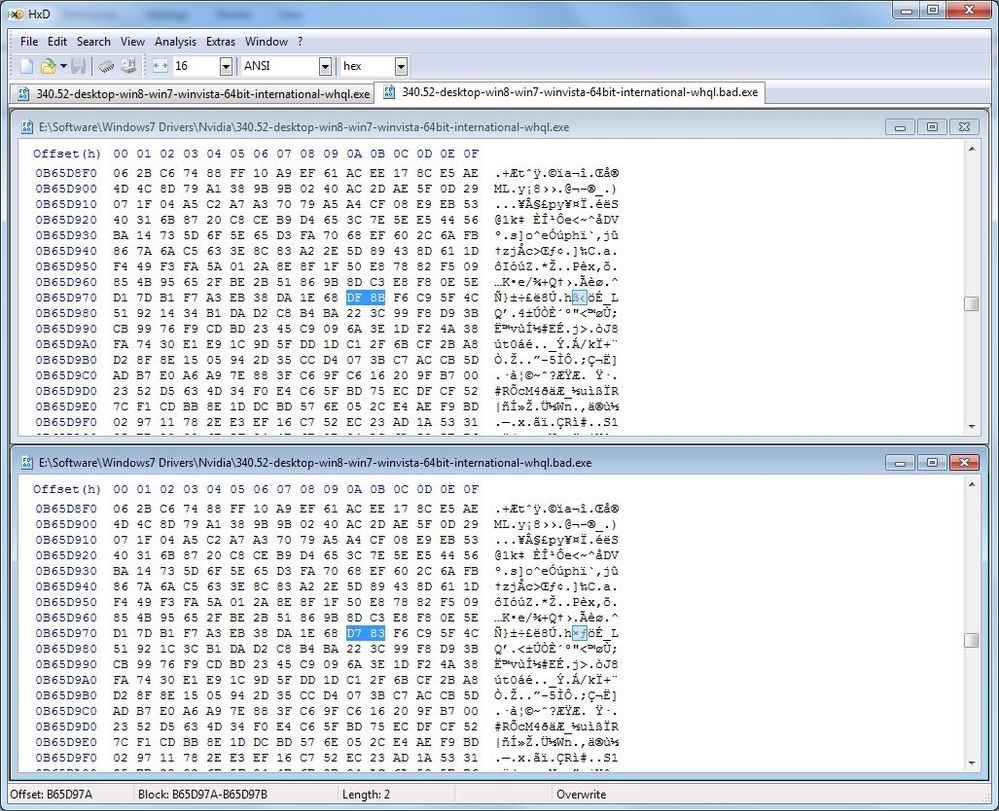Switch to the whql.bad.exe file tab
999x811 pixels.
pyautogui.click(x=570, y=92)
